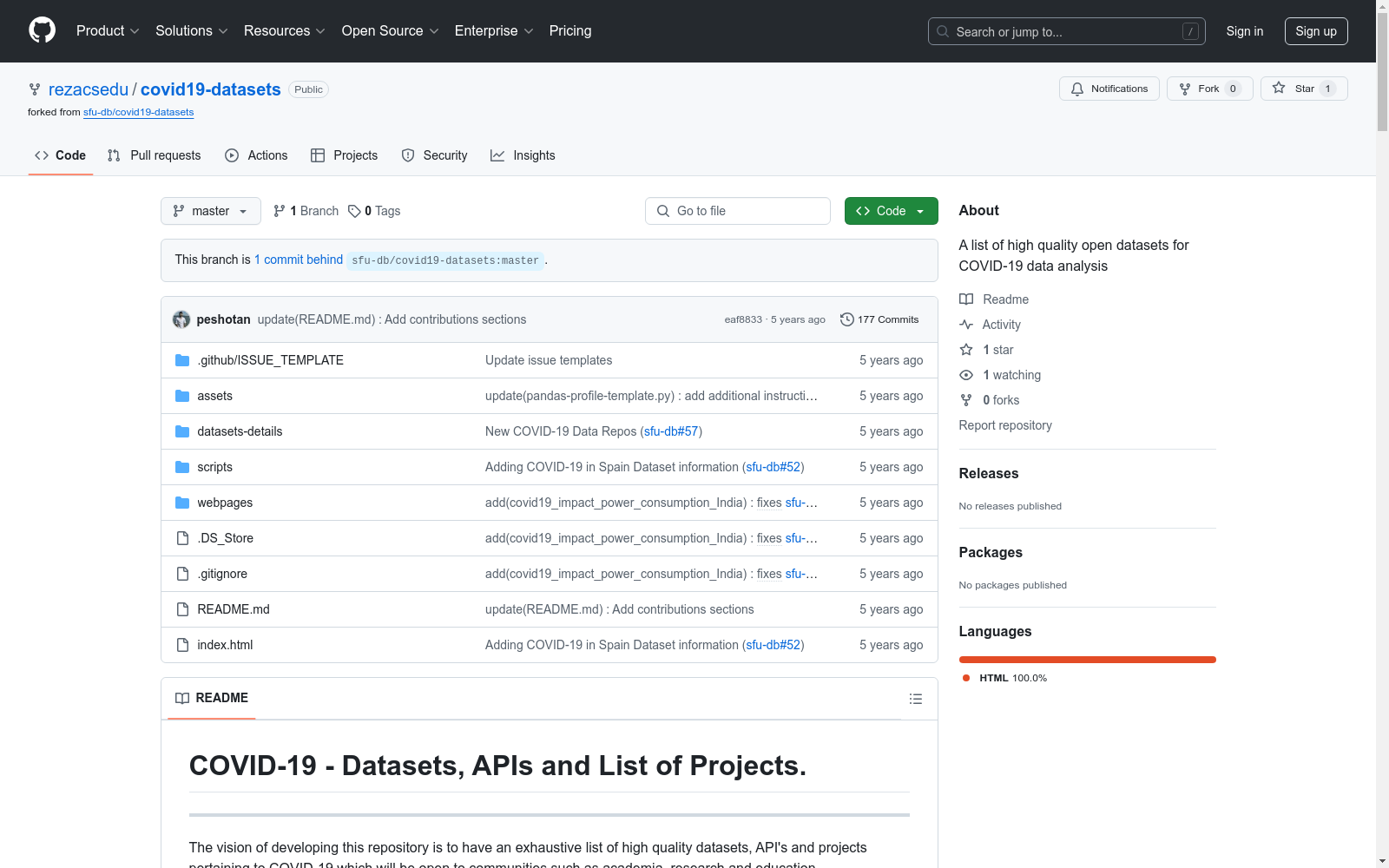Click the peshotan avatar thumbnail
The image size is (1389, 868).
pyautogui.click(x=181, y=319)
